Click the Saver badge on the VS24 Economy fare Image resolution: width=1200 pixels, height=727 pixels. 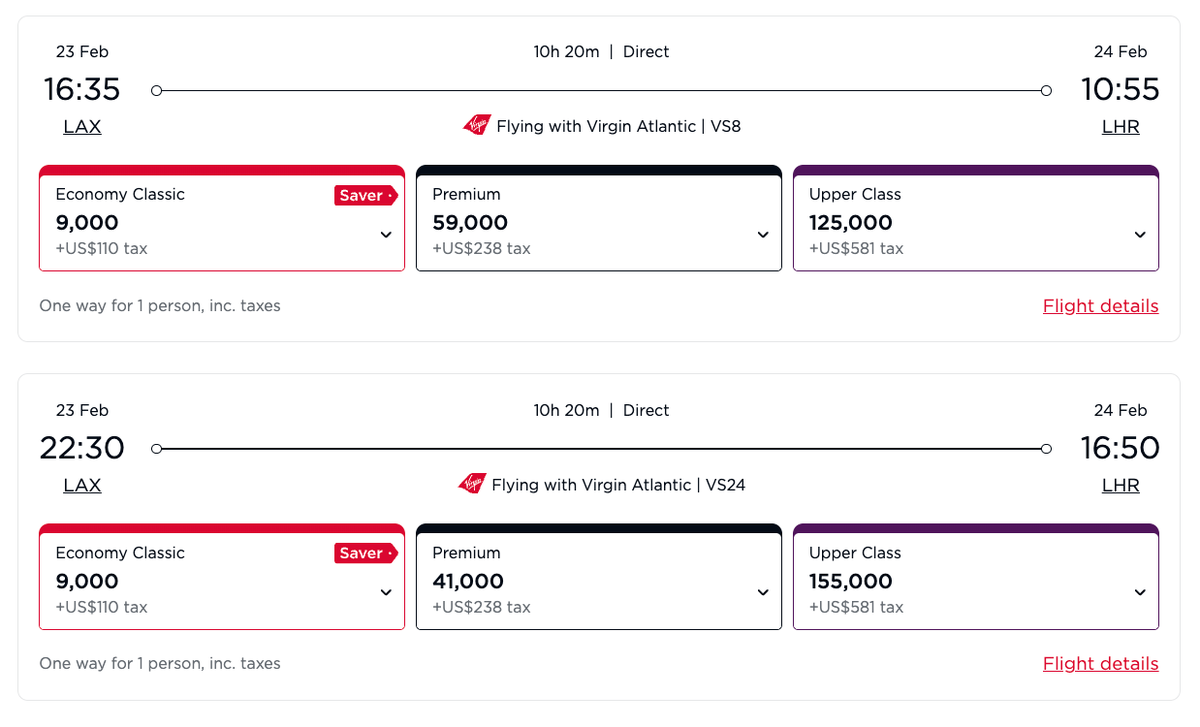click(365, 553)
